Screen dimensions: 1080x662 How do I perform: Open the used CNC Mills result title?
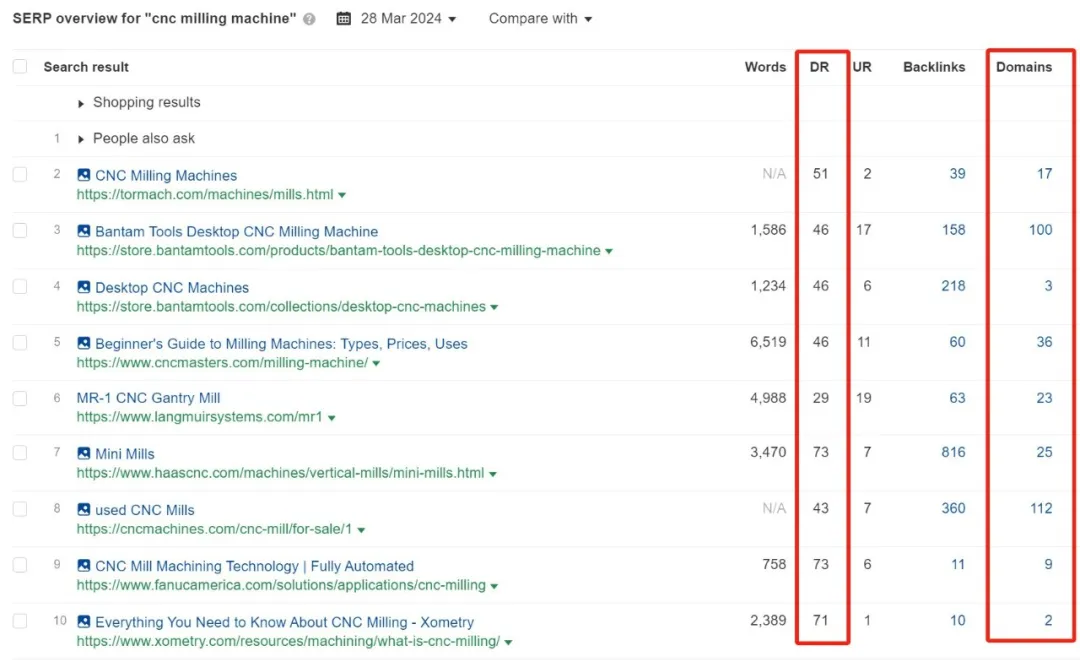coord(145,510)
